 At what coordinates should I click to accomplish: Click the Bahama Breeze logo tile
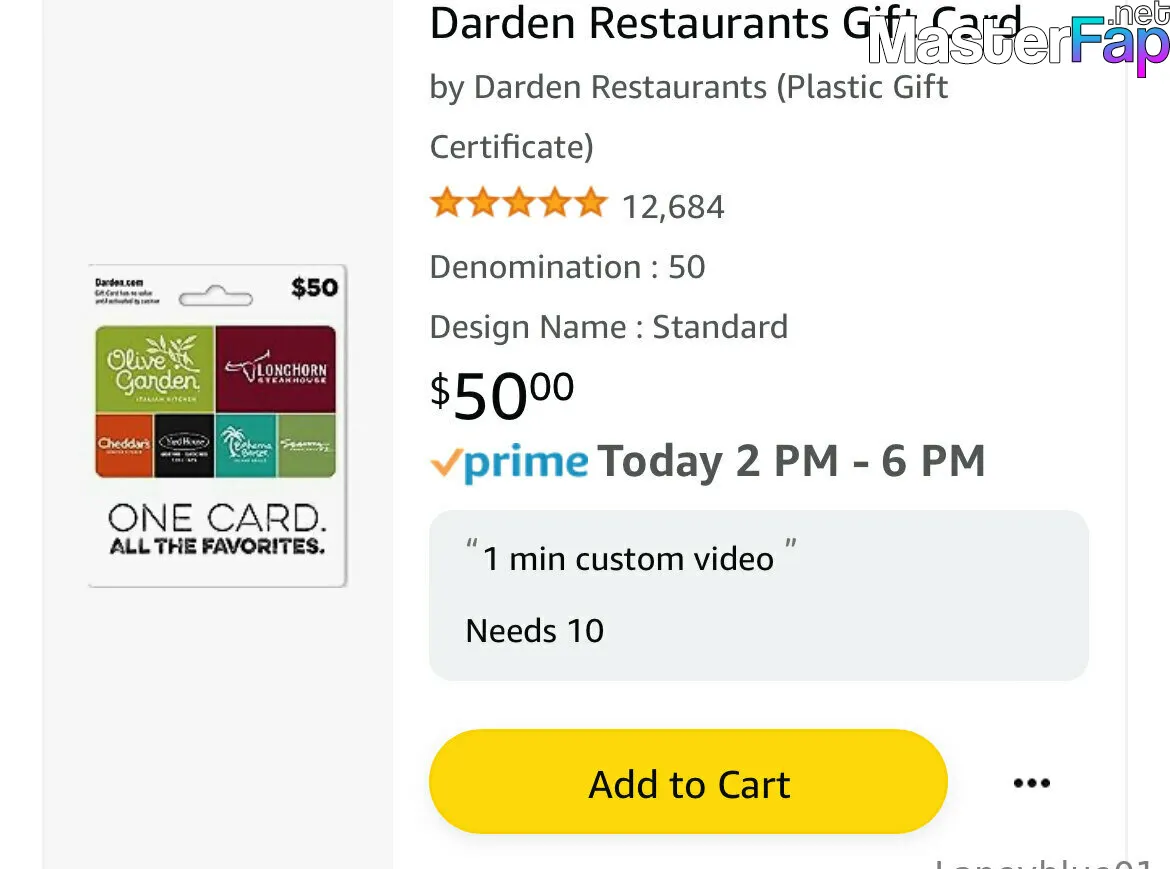coord(246,445)
